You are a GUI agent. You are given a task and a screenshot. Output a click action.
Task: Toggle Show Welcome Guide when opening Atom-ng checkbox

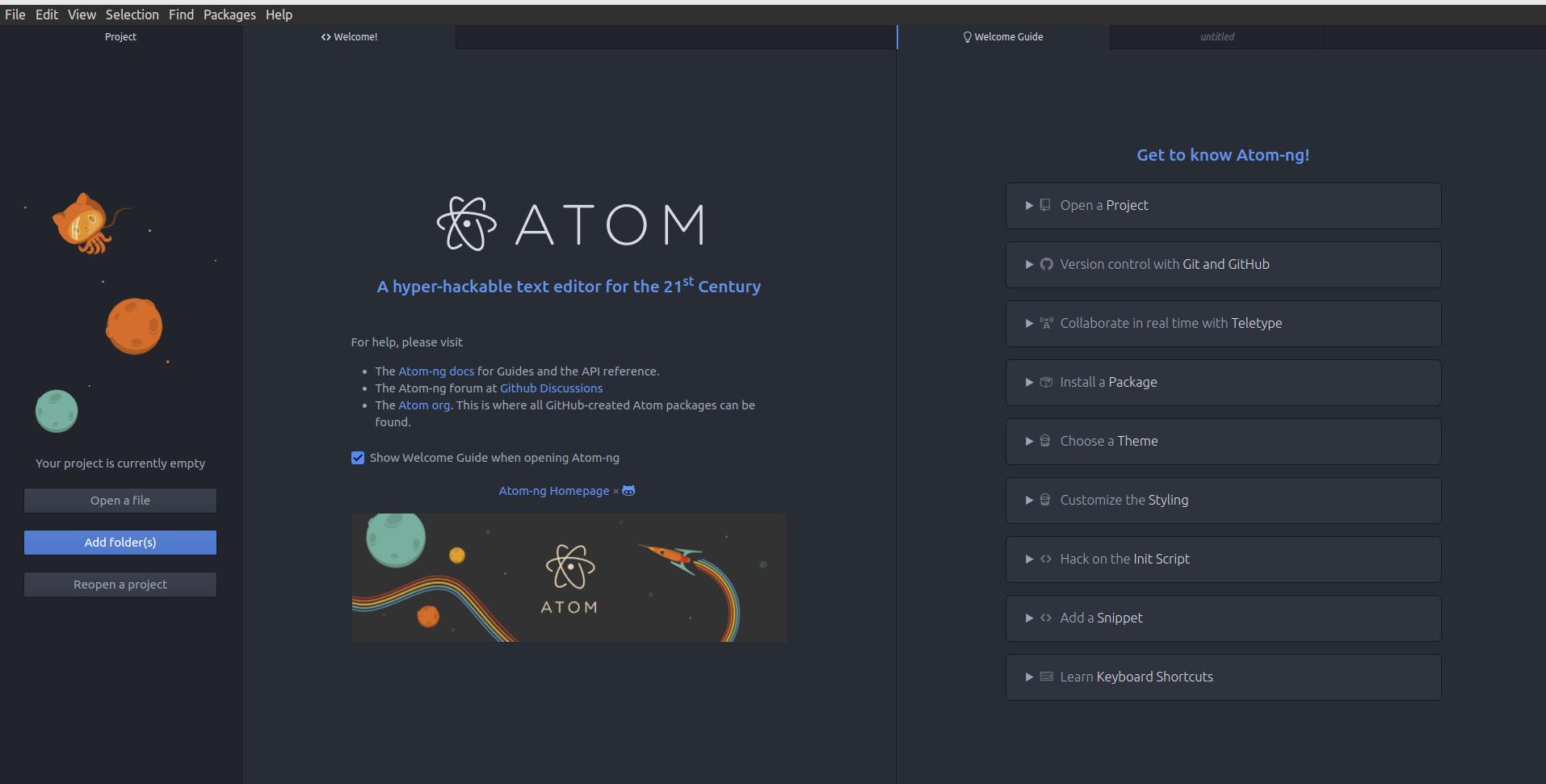point(358,458)
